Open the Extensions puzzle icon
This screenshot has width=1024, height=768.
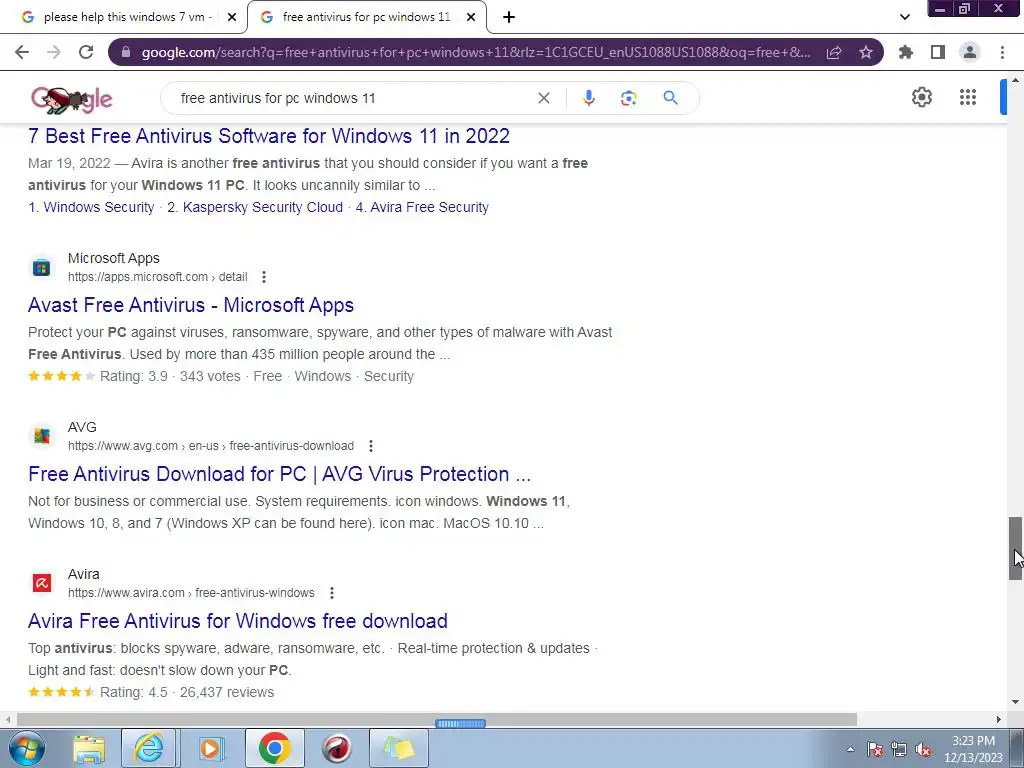tap(906, 52)
